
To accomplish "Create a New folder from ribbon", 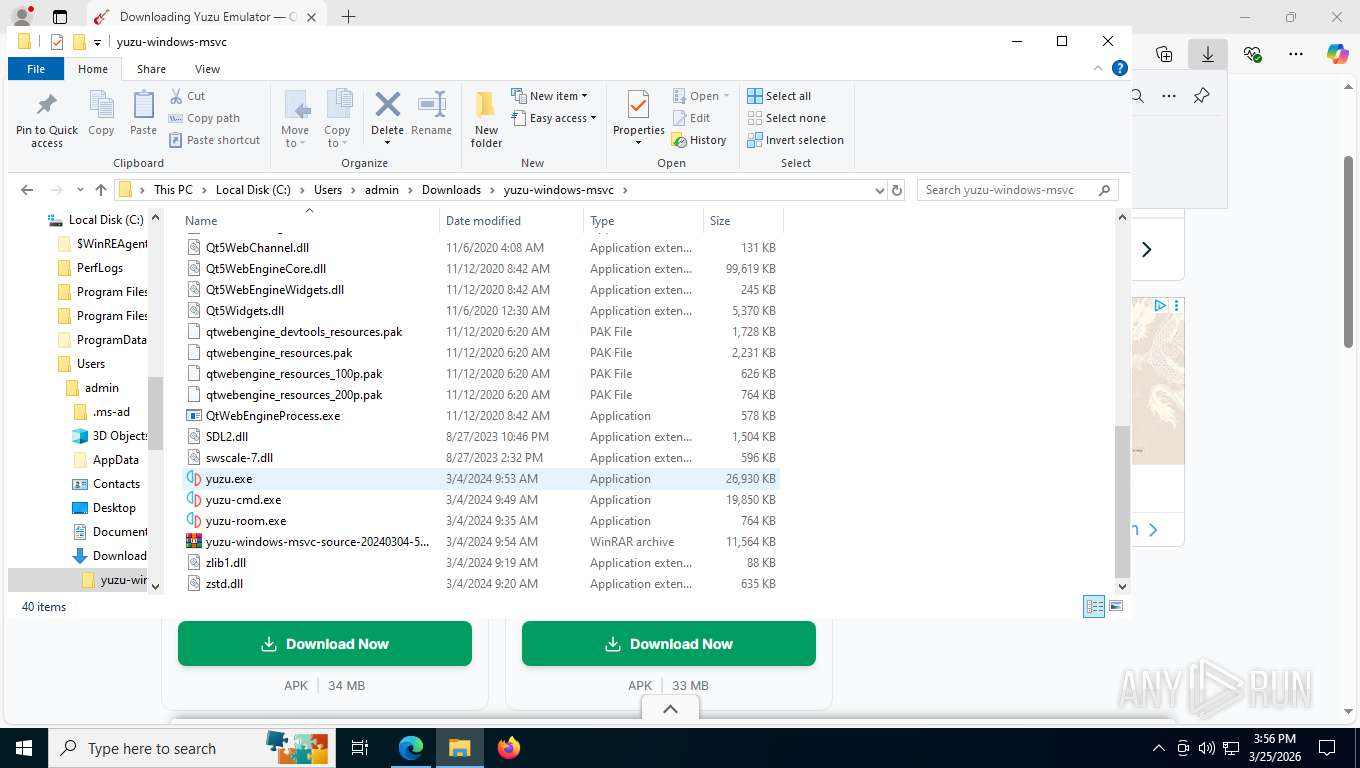I will [x=486, y=119].
